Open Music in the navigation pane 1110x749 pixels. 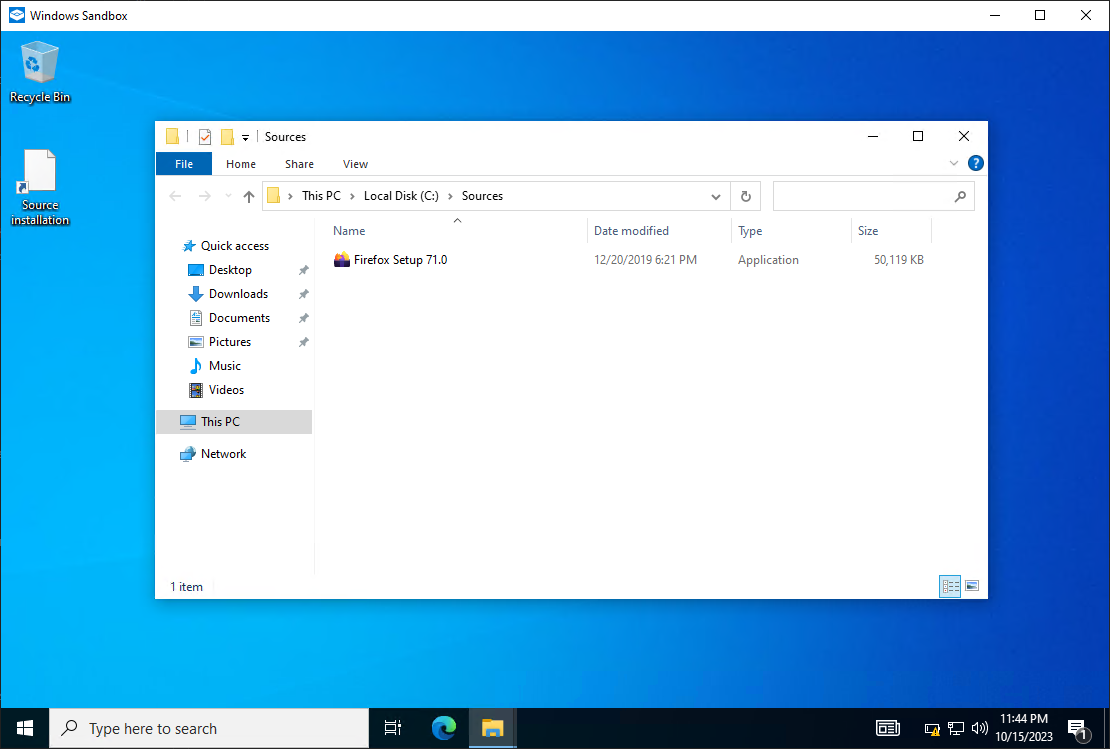224,366
